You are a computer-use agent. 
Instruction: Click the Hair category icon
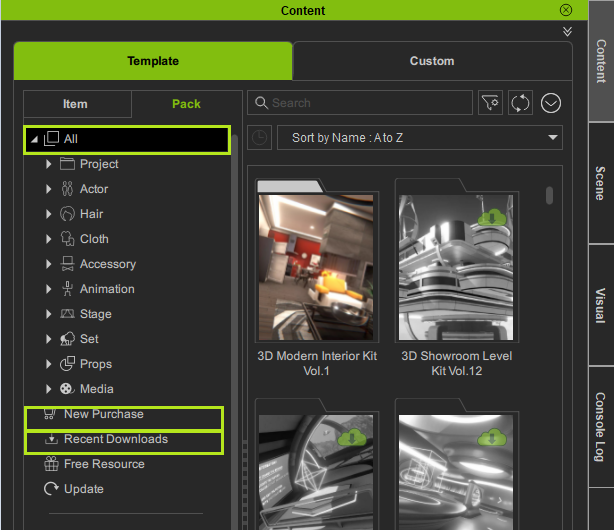[x=67, y=214]
